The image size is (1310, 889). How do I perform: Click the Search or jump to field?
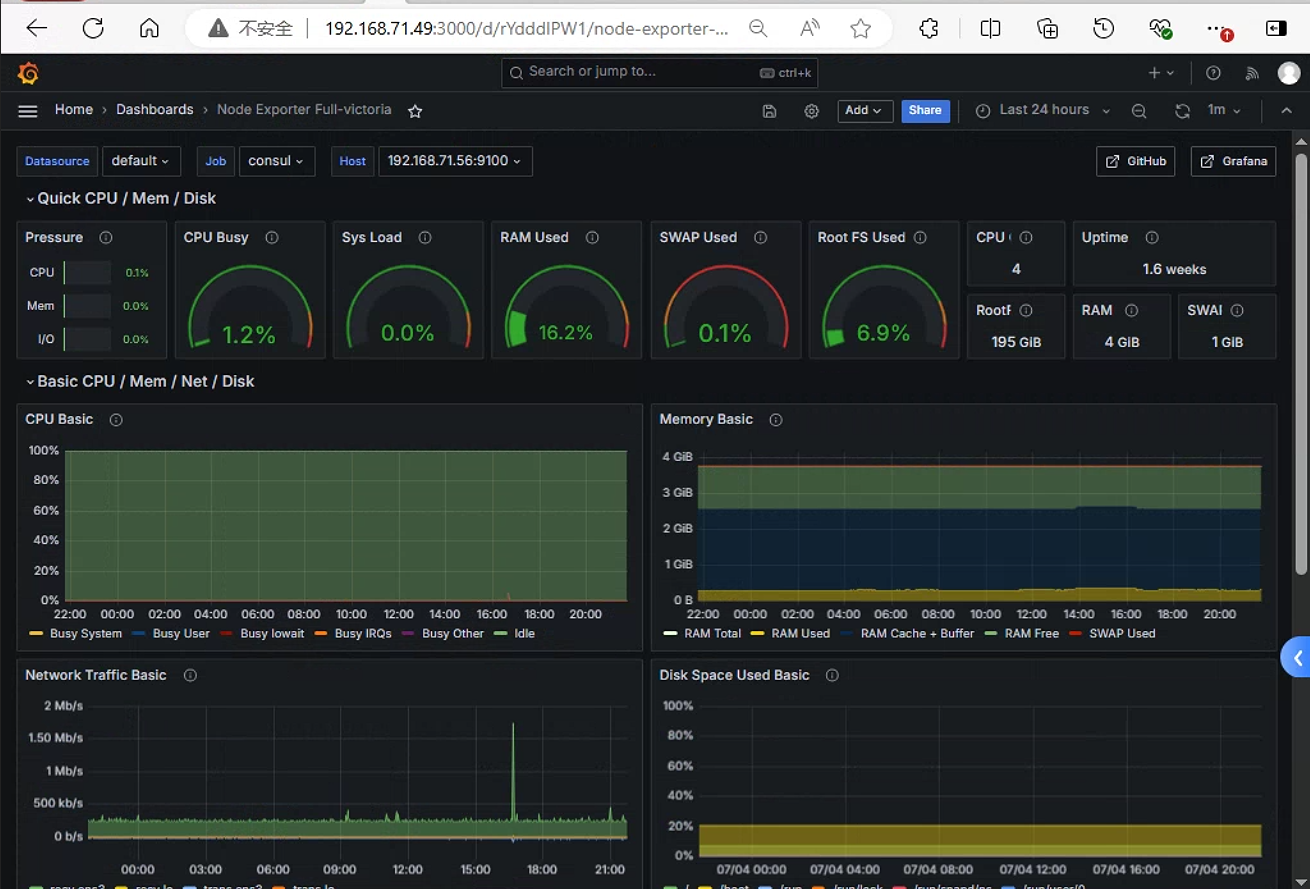tap(660, 72)
